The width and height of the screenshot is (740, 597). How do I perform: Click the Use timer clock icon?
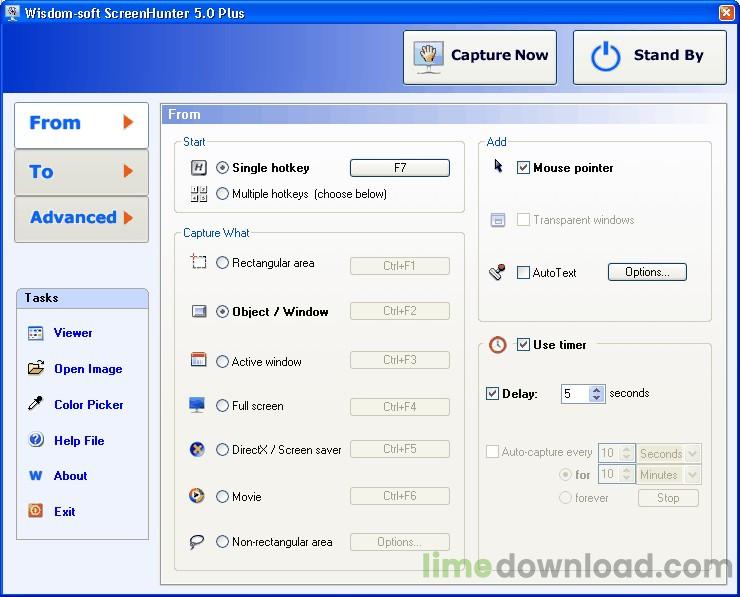pos(498,345)
